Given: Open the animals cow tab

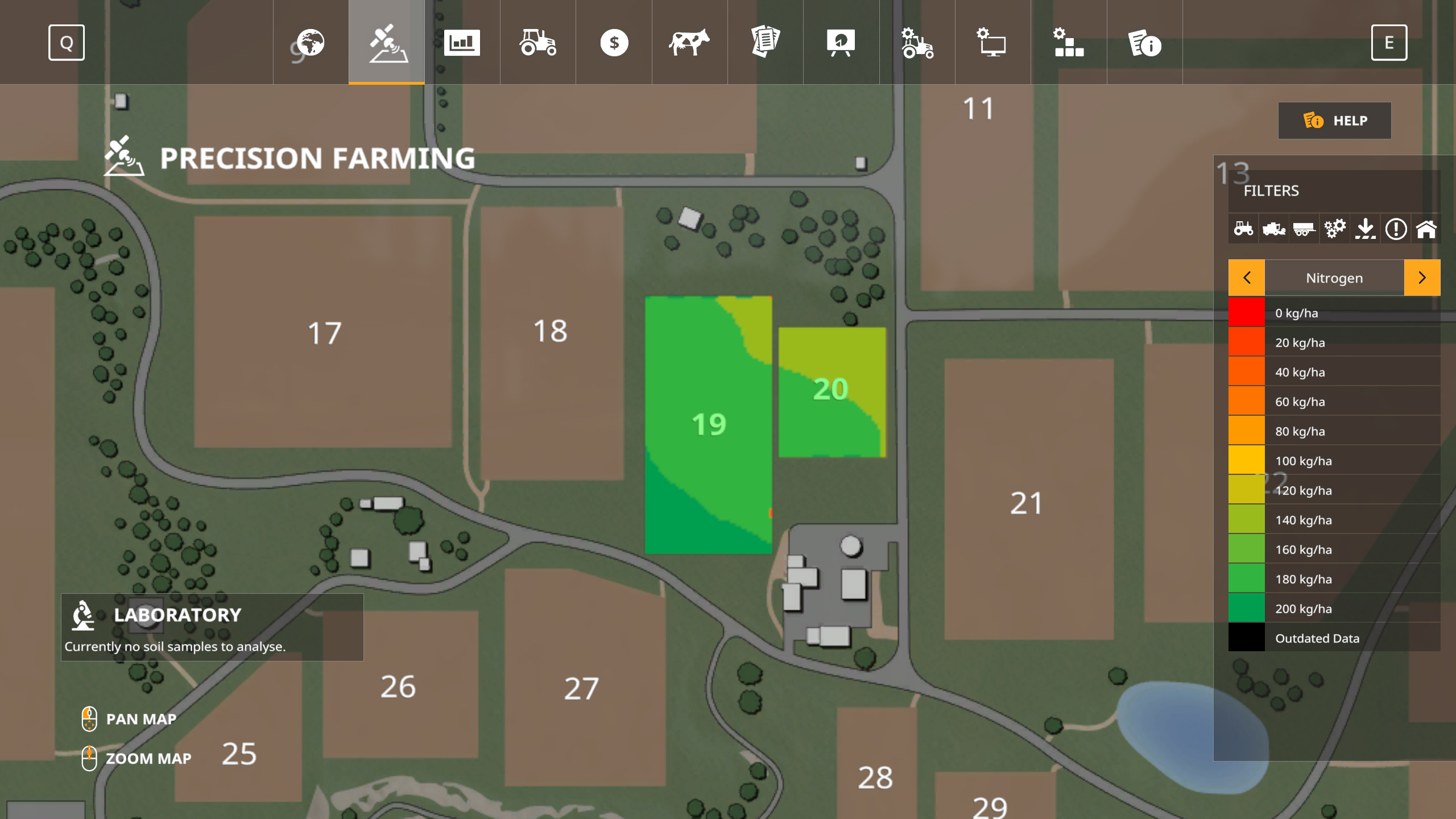Looking at the screenshot, I should pyautogui.click(x=689, y=43).
